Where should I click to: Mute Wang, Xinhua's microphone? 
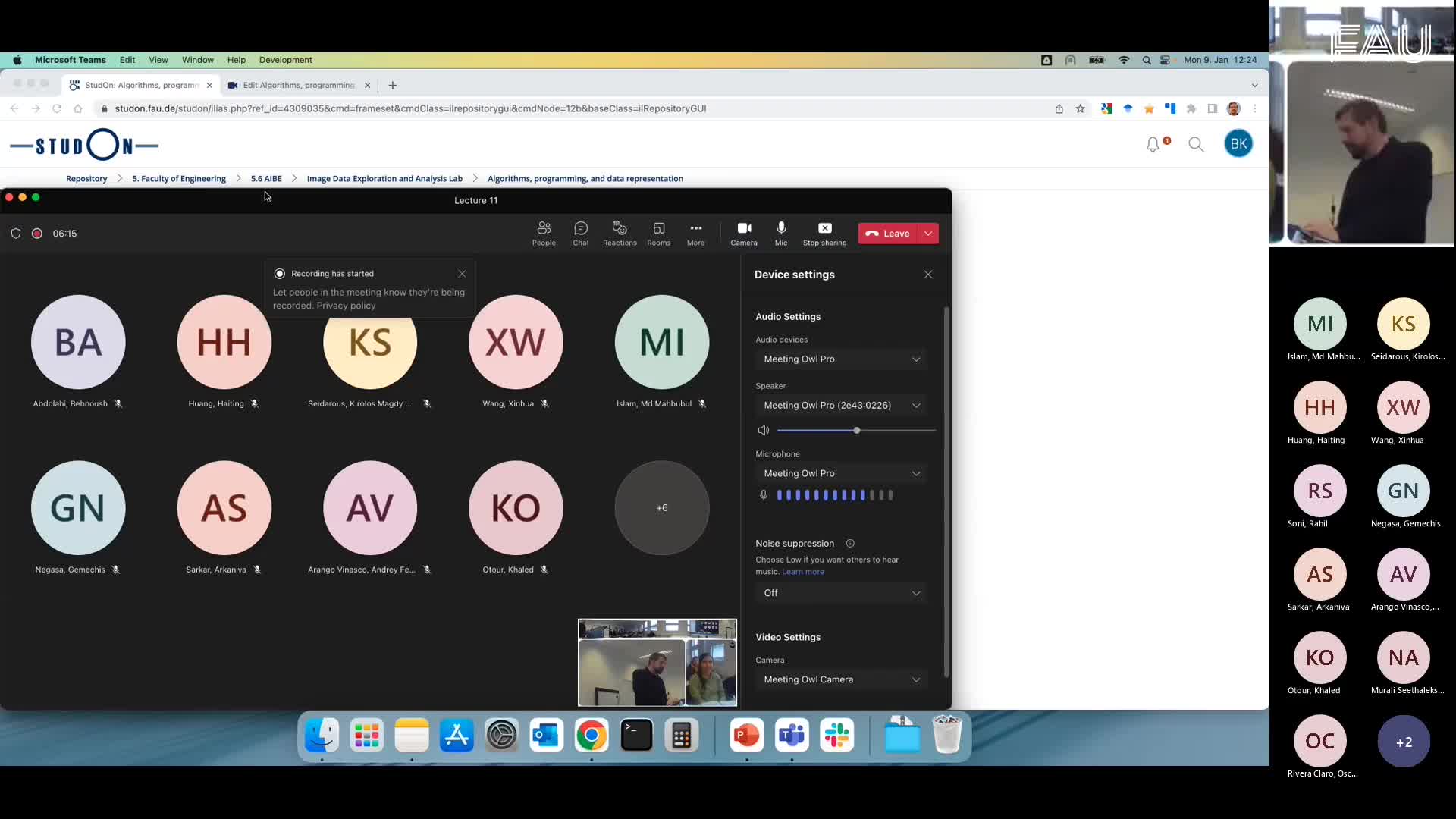(x=545, y=403)
